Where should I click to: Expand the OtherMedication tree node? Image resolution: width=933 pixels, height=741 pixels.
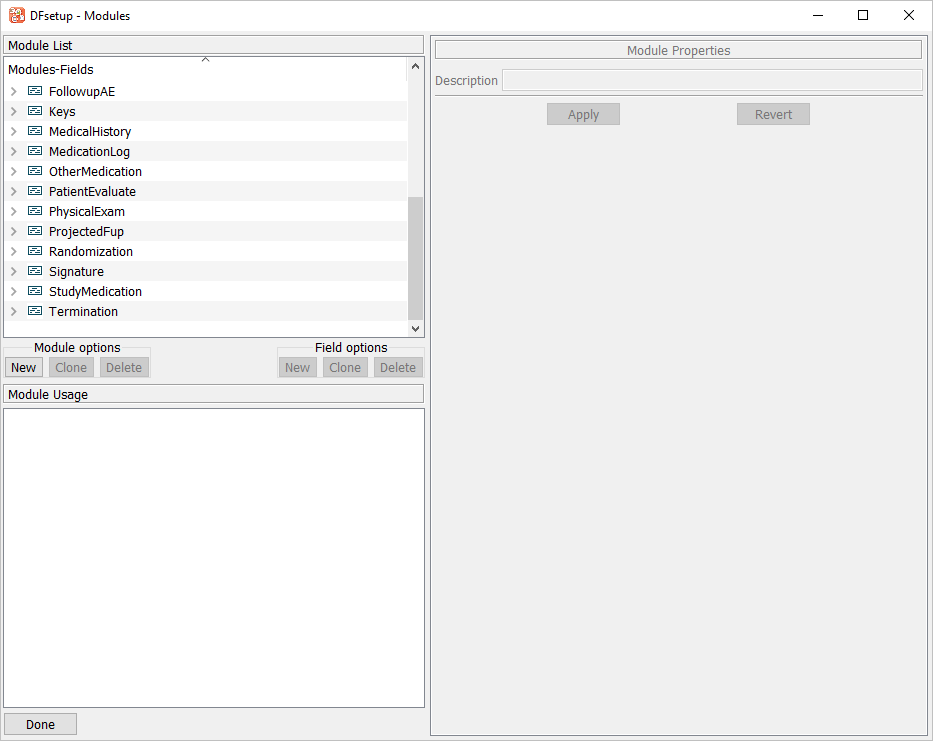click(x=13, y=171)
